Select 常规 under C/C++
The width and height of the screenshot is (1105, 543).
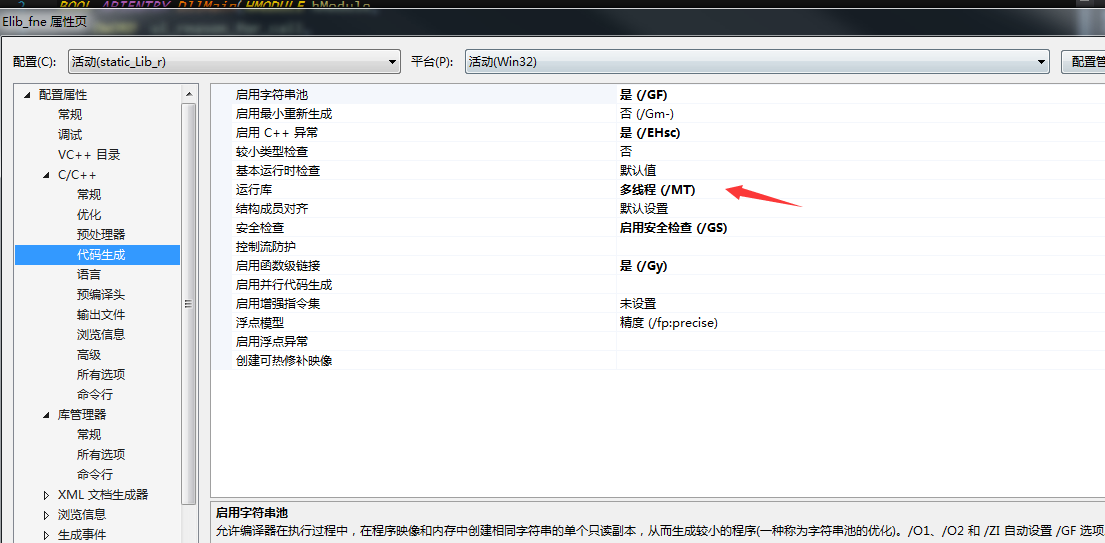coord(89,194)
